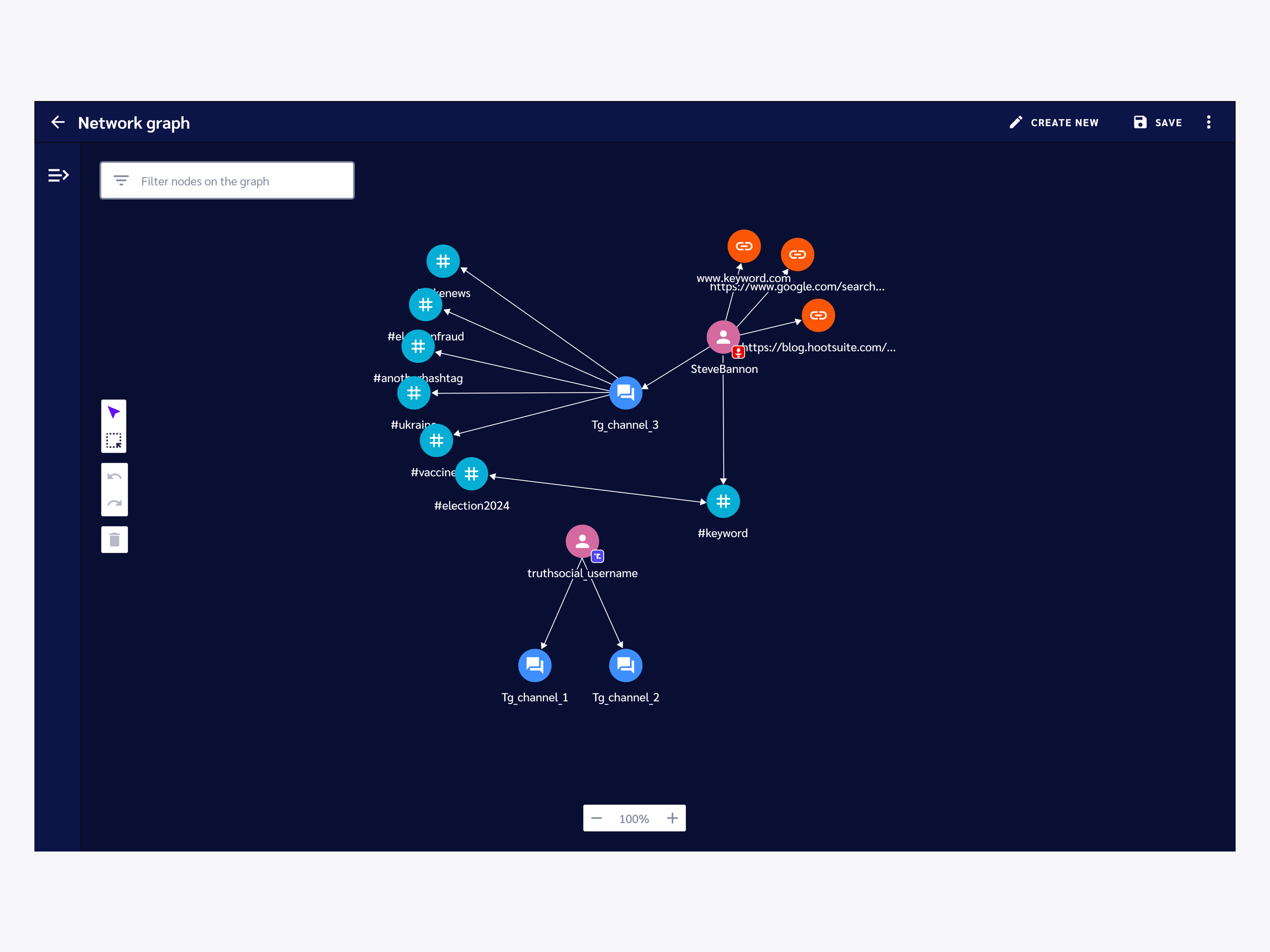
Task: Click the #keyword label text
Action: (723, 533)
